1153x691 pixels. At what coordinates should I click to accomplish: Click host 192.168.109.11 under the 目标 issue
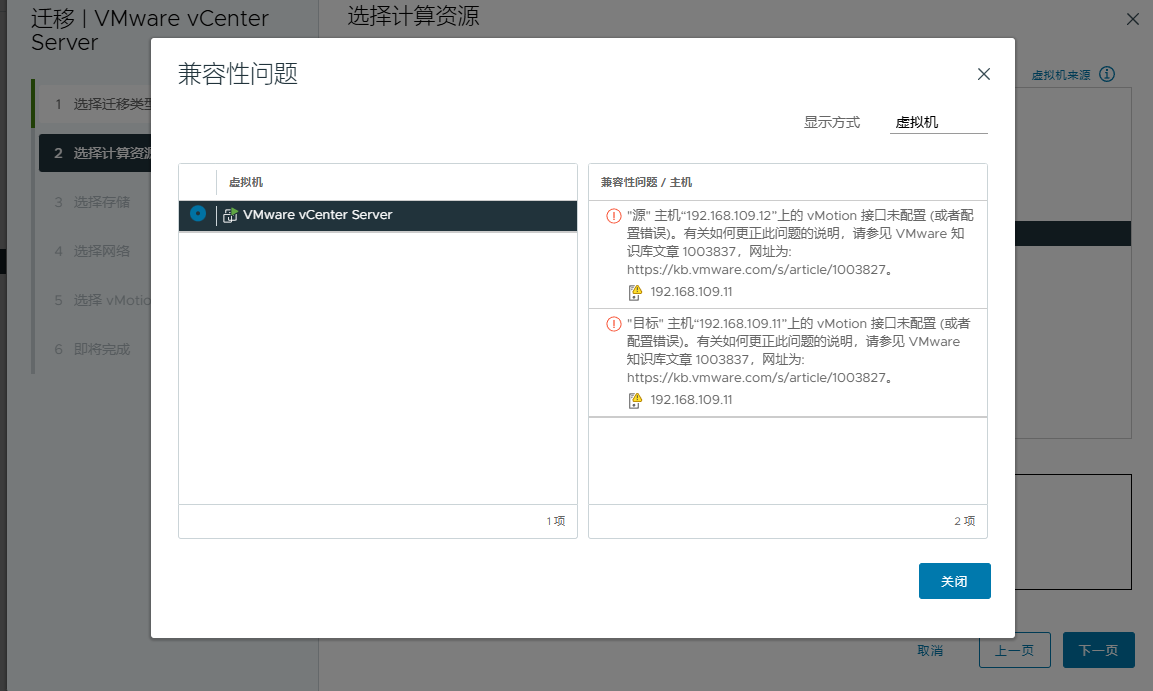[691, 400]
